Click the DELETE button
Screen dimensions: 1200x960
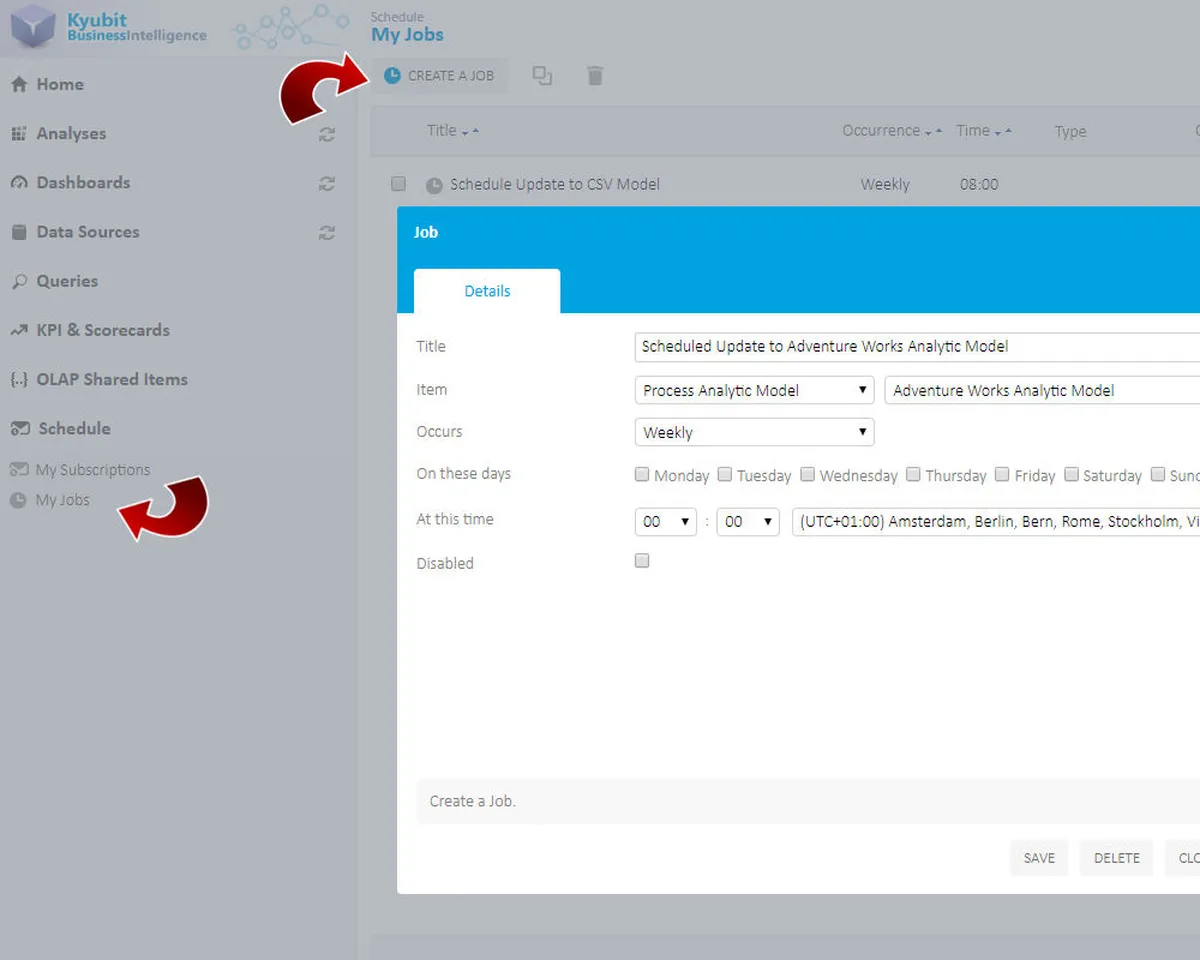[x=1116, y=858]
